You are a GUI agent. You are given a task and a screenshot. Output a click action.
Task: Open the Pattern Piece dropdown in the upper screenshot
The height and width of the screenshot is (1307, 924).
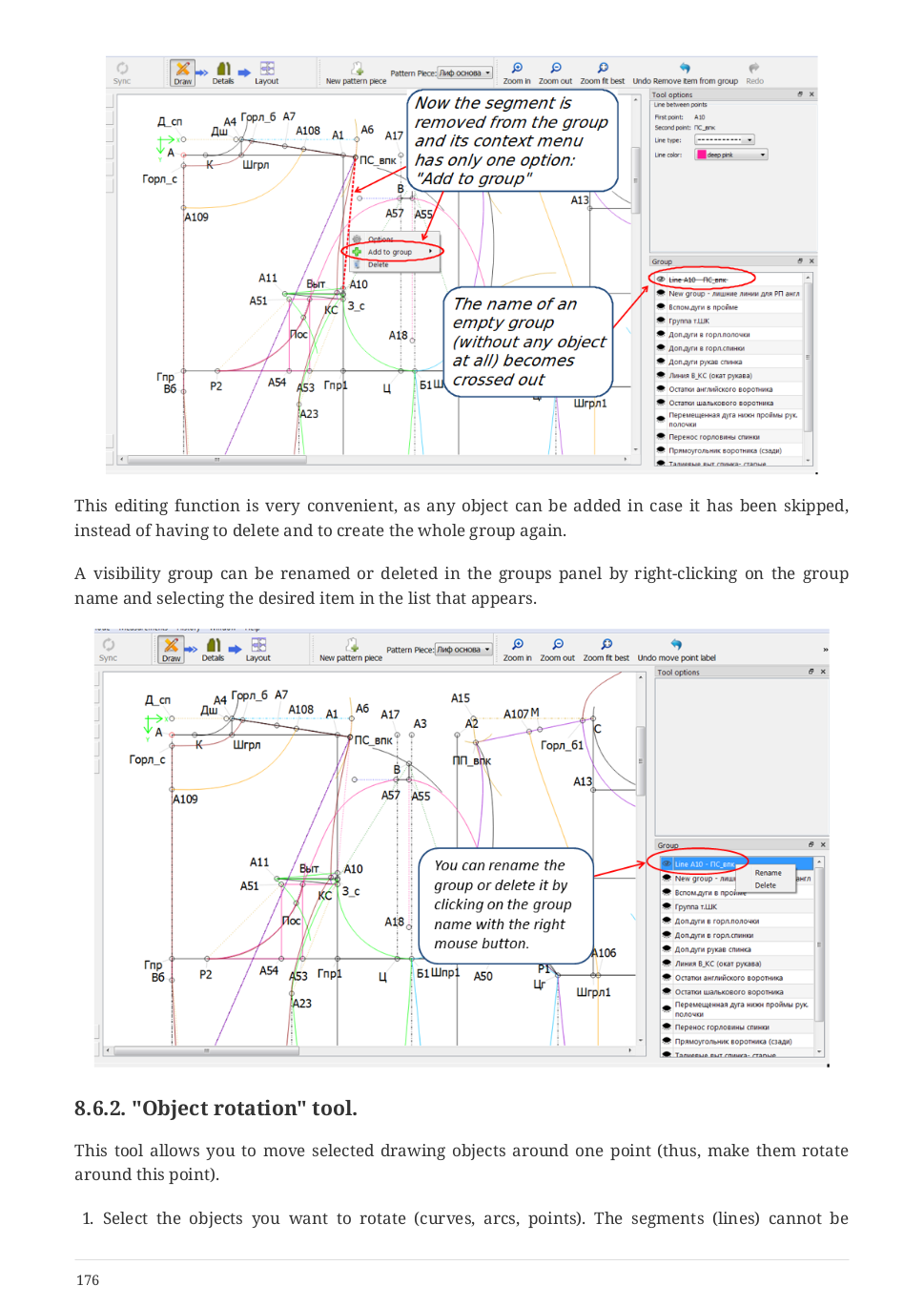(x=465, y=73)
